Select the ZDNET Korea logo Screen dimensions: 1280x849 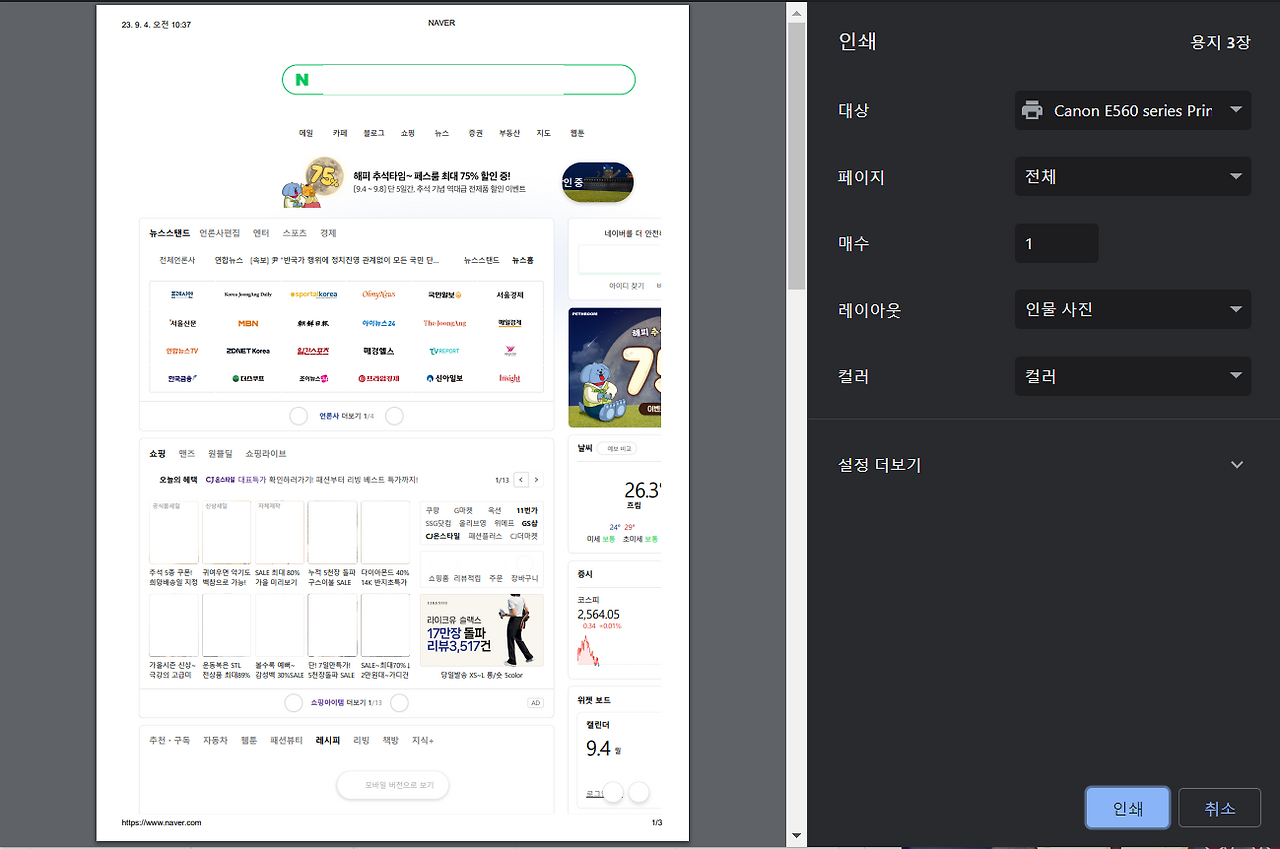(x=247, y=351)
